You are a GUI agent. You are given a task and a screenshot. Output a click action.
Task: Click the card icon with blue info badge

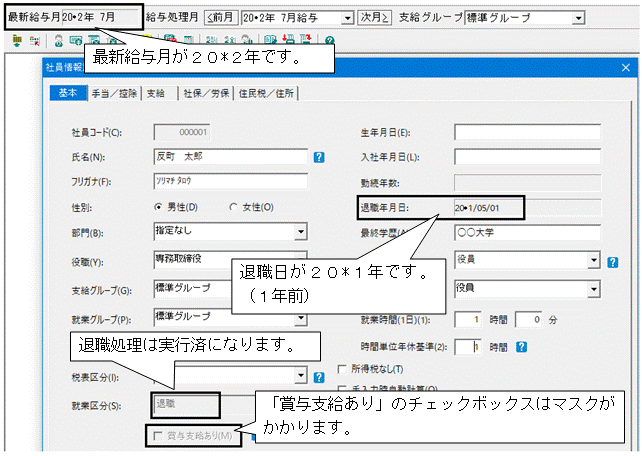(x=76, y=41)
